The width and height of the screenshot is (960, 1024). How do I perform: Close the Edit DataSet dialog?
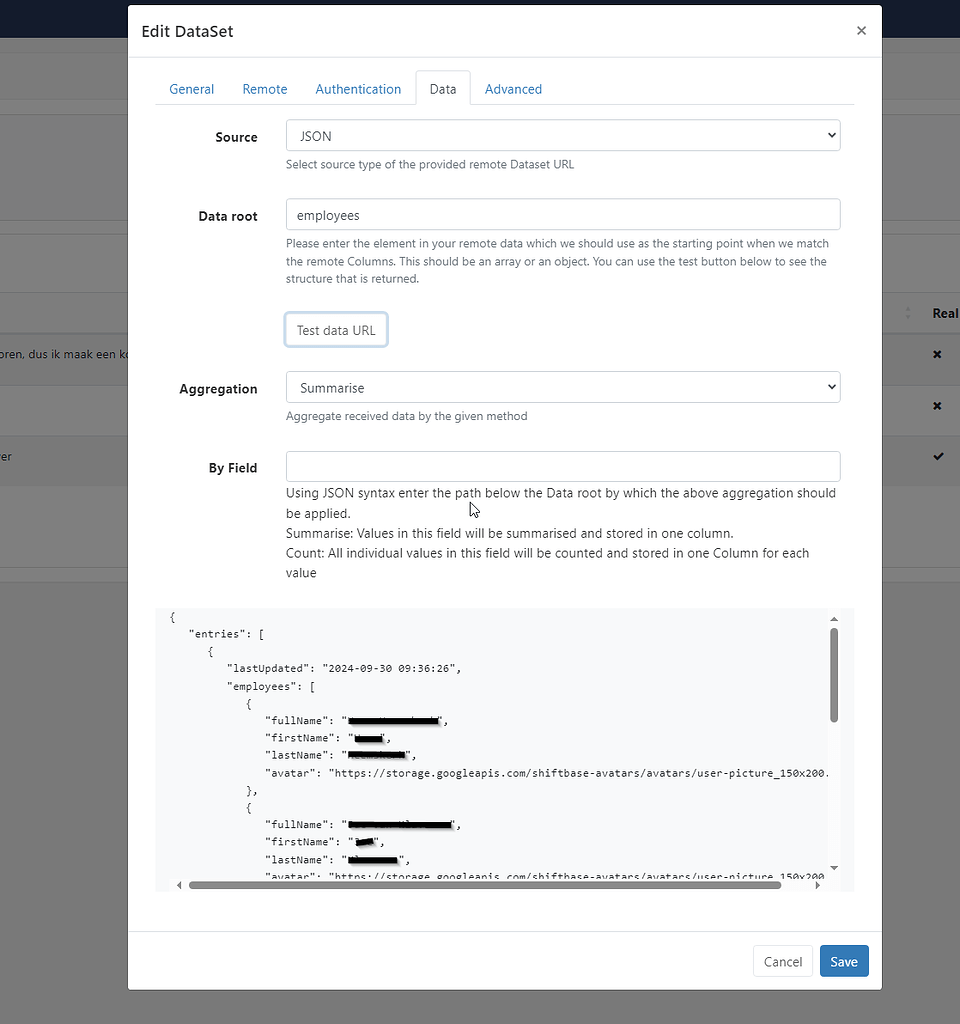[861, 31]
